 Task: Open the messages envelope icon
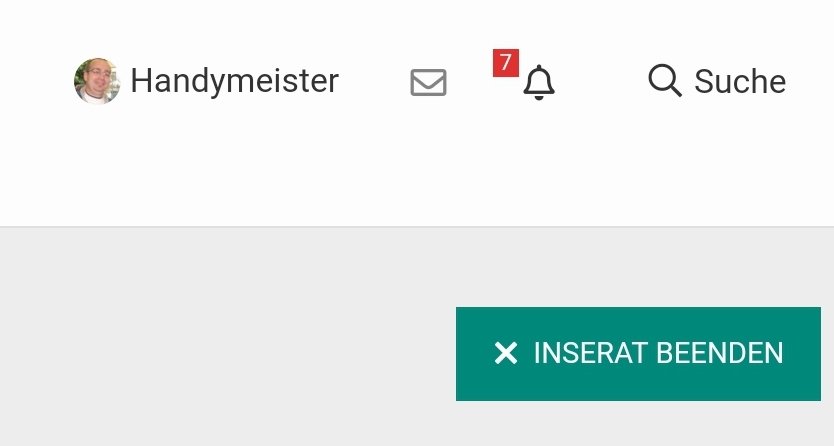click(x=428, y=82)
